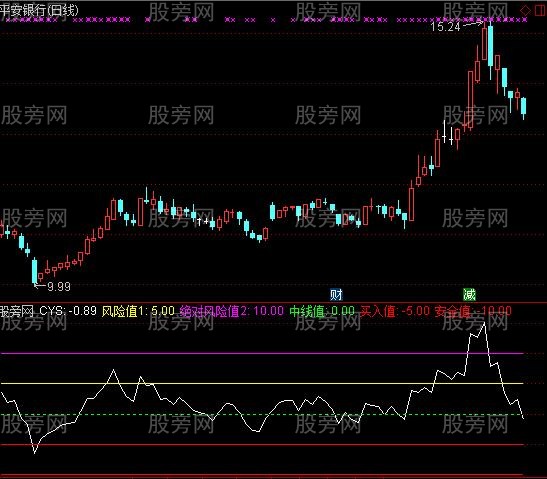Click the tall cyan candle at the 15.24 peak
547x479 pixels.
tap(490, 45)
